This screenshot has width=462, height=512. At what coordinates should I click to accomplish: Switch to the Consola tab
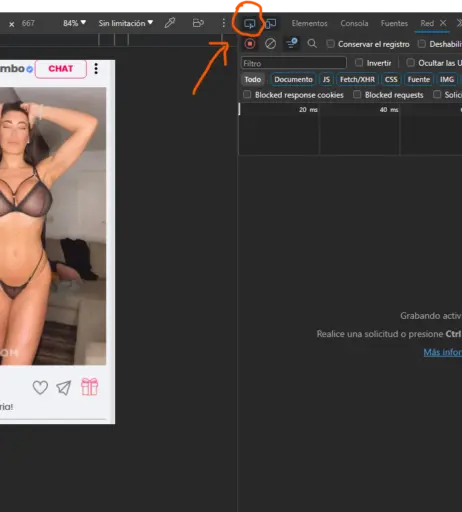pyautogui.click(x=354, y=23)
